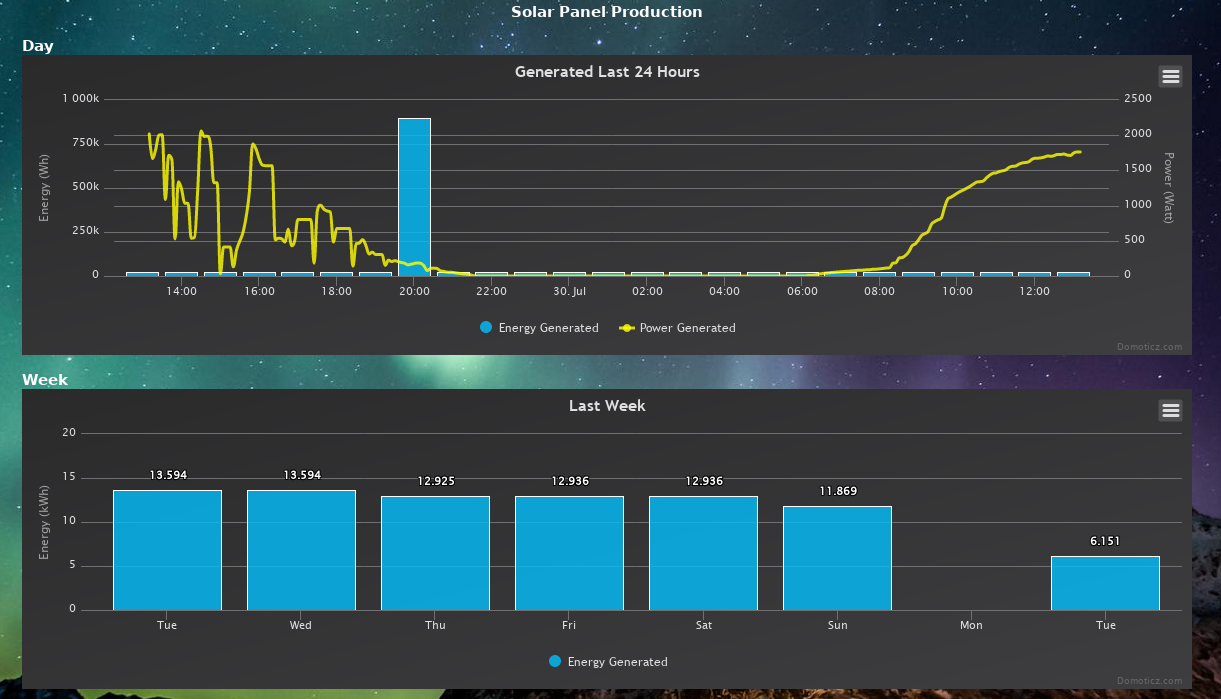Click the '10:00' time axis label
Screen dimensions: 1221x699
pyautogui.click(x=957, y=291)
